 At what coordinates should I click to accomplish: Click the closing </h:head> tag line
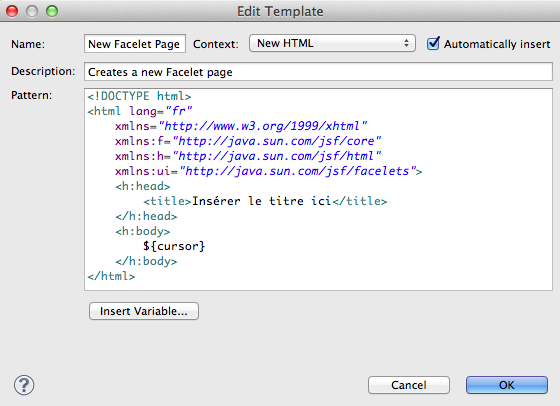point(146,216)
